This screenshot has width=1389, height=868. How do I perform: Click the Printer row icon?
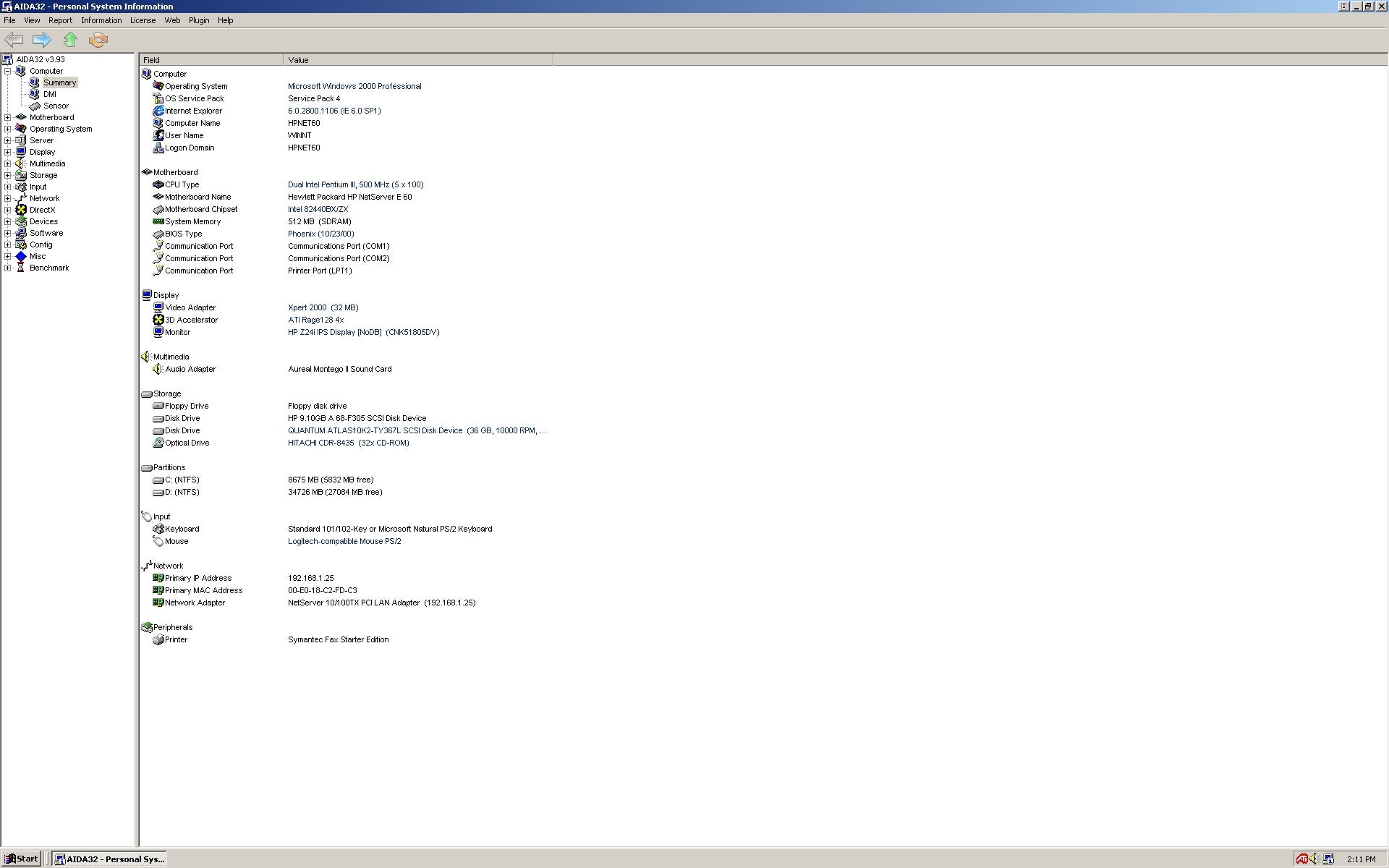point(158,639)
